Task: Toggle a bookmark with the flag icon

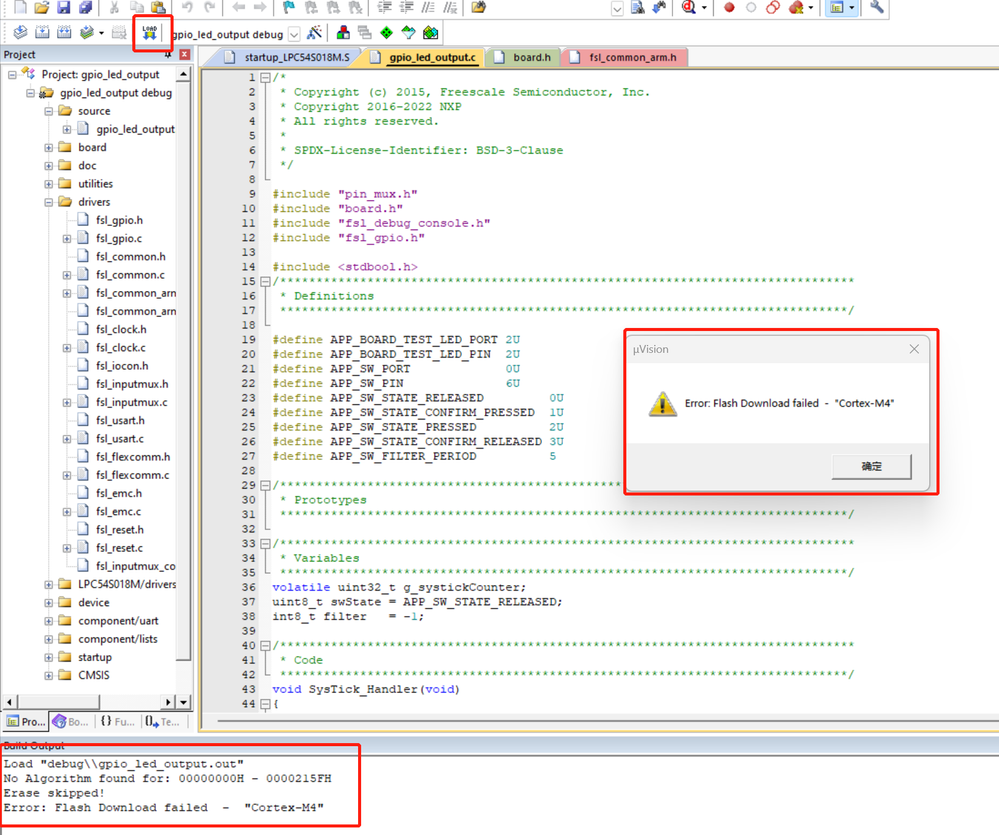Action: [289, 7]
